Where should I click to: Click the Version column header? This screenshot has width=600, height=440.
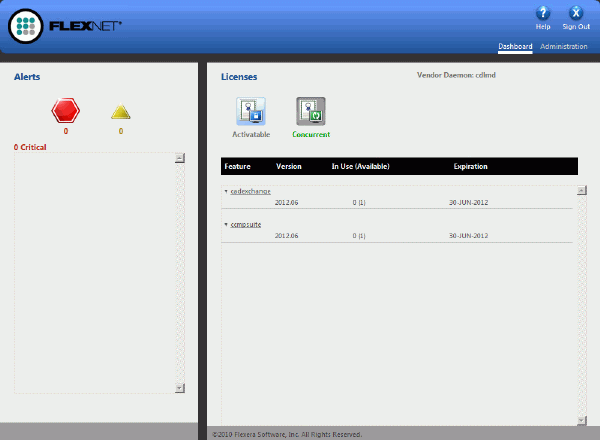tap(289, 166)
